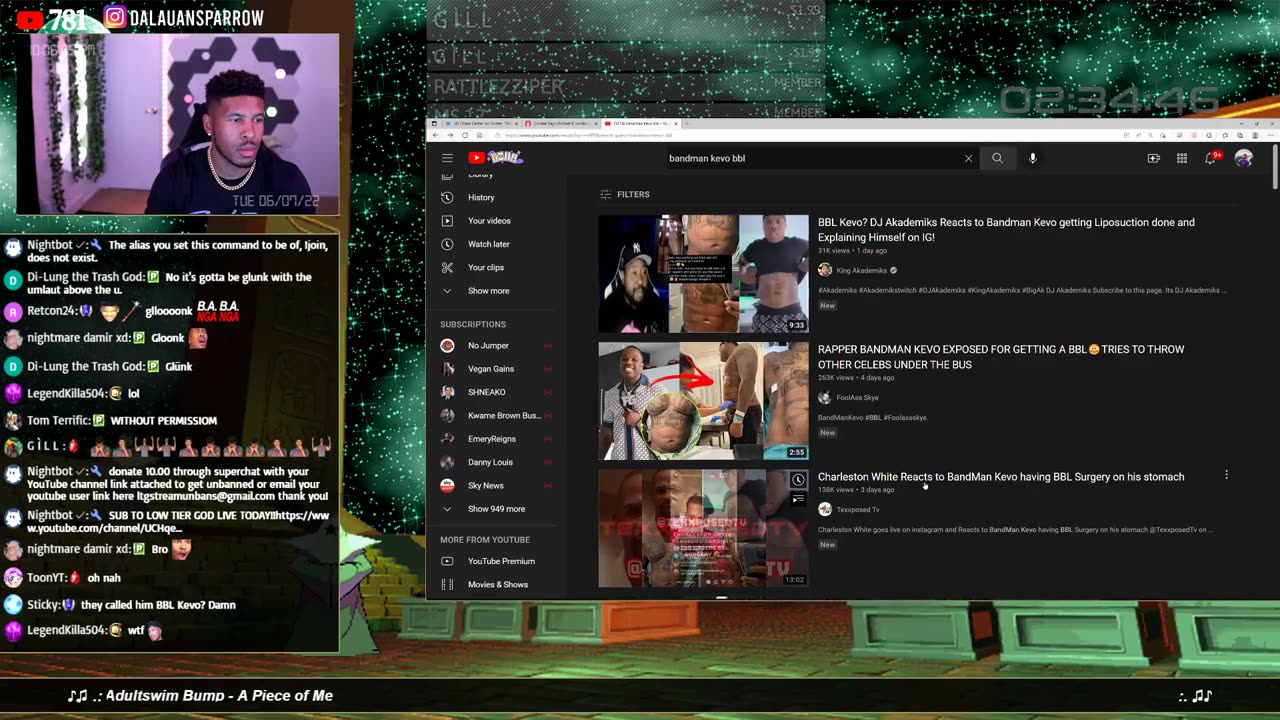Open the King Akademiks channel name
Screen dimensions: 1280x720
(861, 270)
